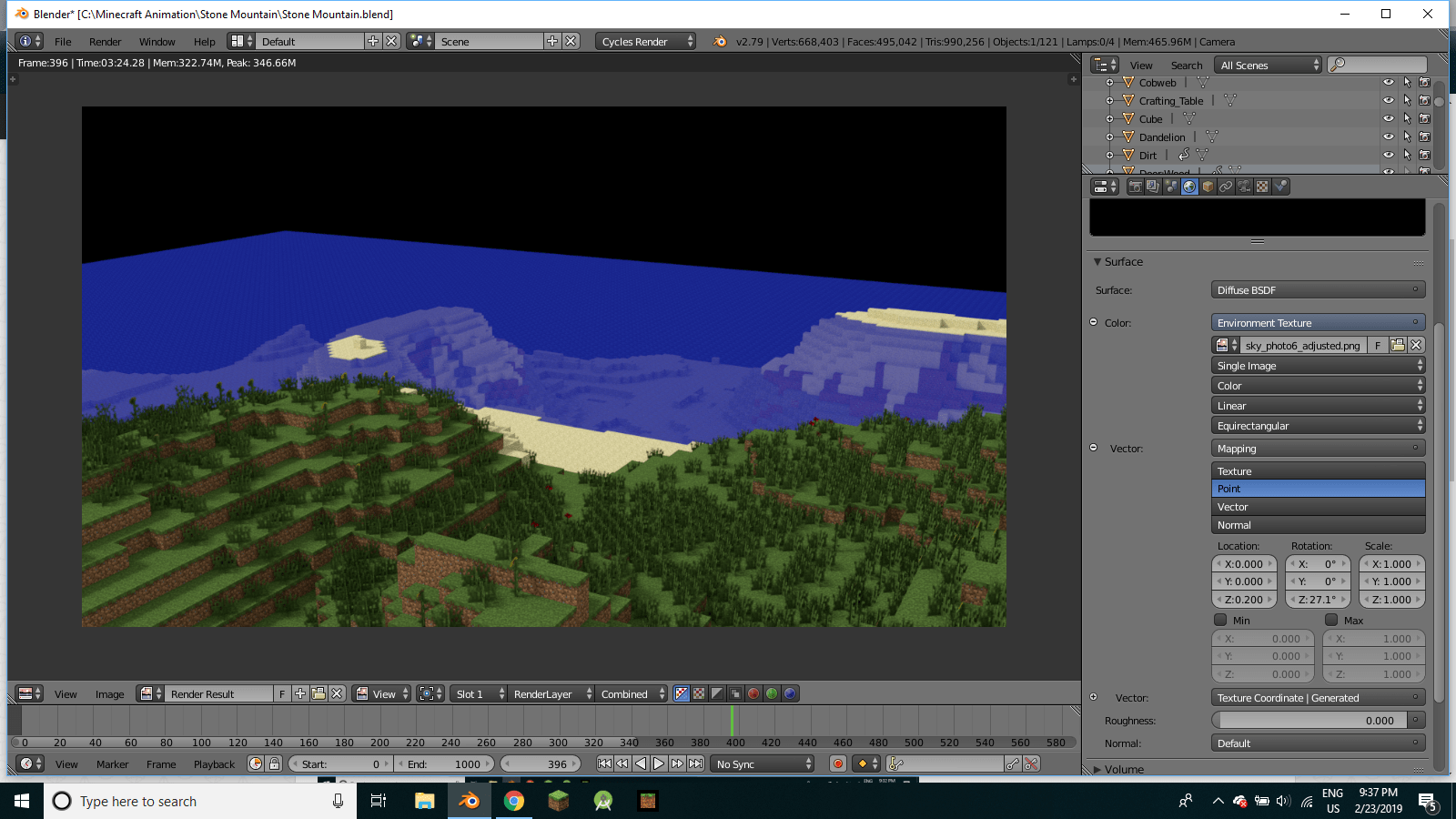Expand the Cobweb tree item
Screen dimensions: 1456x819
[1109, 82]
